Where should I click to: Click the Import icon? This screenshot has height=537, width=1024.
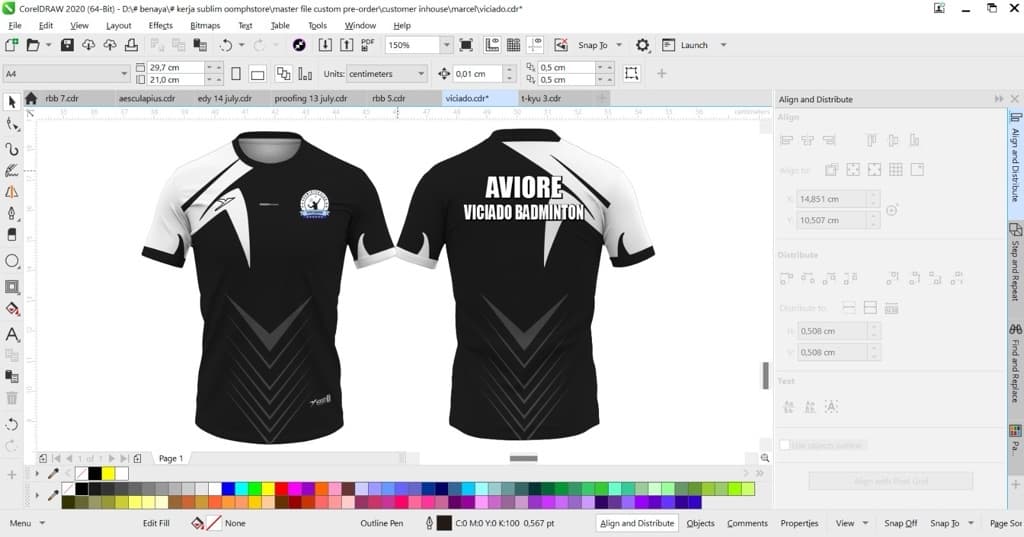[x=325, y=45]
